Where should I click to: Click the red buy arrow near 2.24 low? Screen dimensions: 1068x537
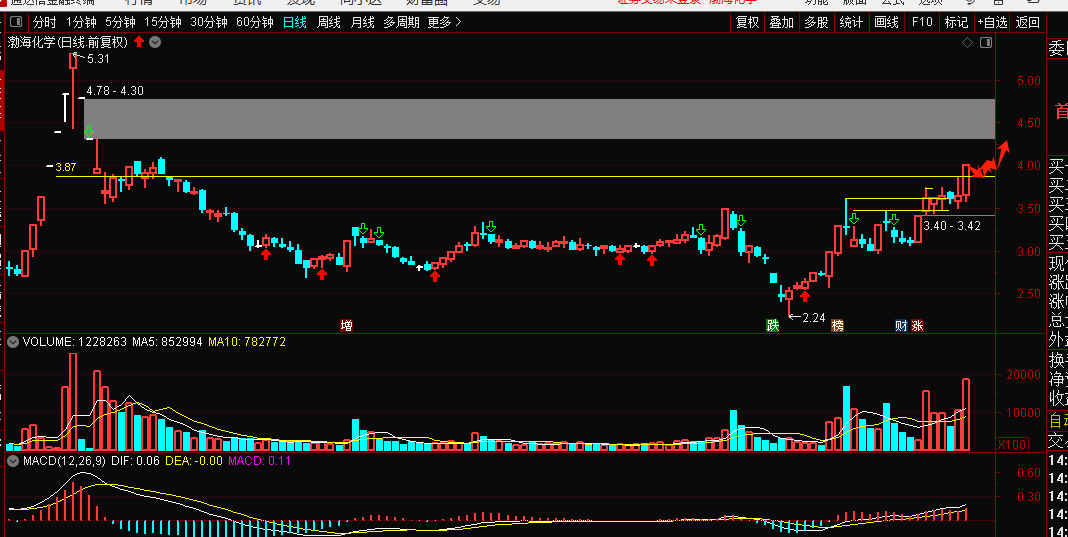tap(805, 296)
